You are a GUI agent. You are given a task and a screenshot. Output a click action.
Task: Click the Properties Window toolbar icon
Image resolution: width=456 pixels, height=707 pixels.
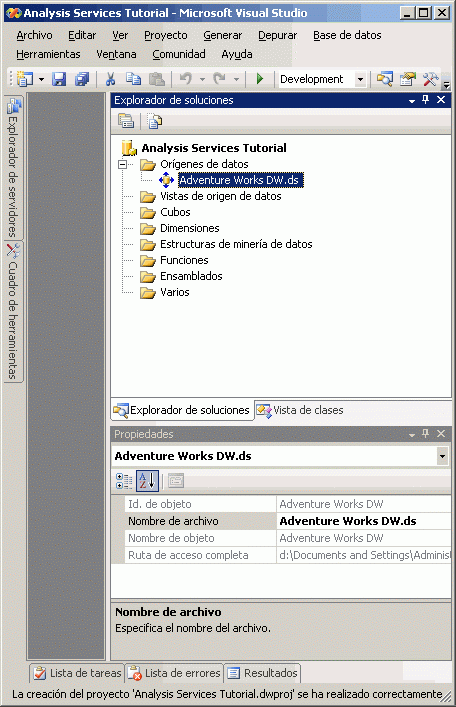[x=407, y=79]
